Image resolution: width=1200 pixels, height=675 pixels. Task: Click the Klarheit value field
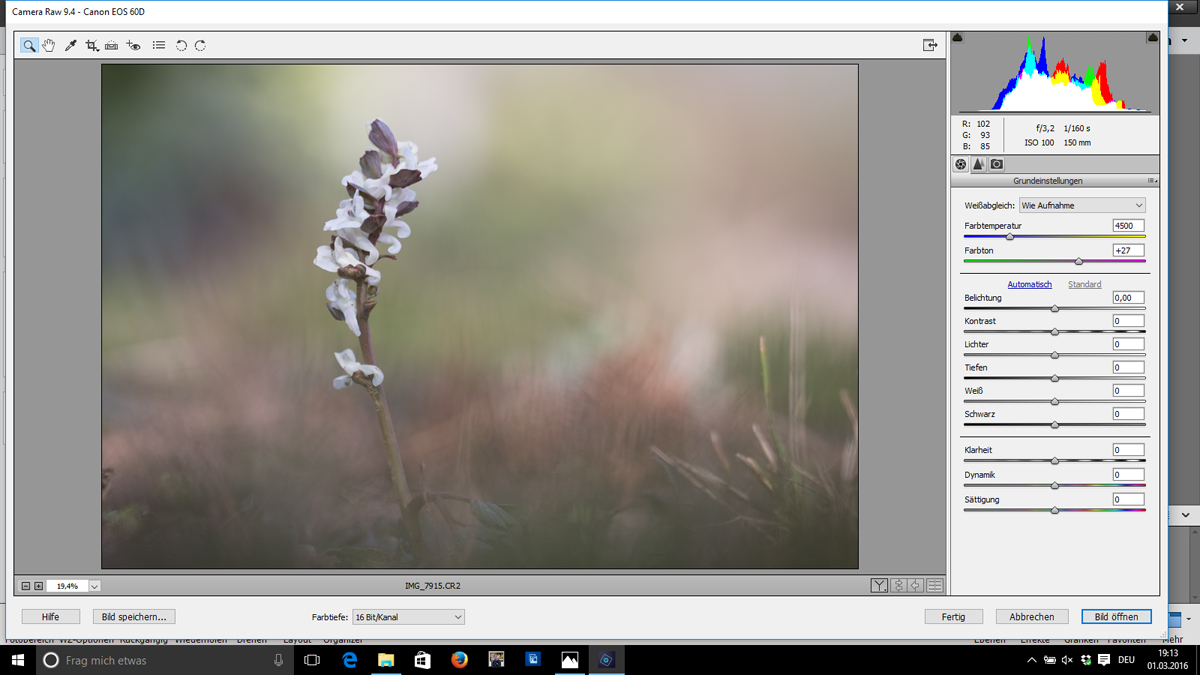(1129, 450)
